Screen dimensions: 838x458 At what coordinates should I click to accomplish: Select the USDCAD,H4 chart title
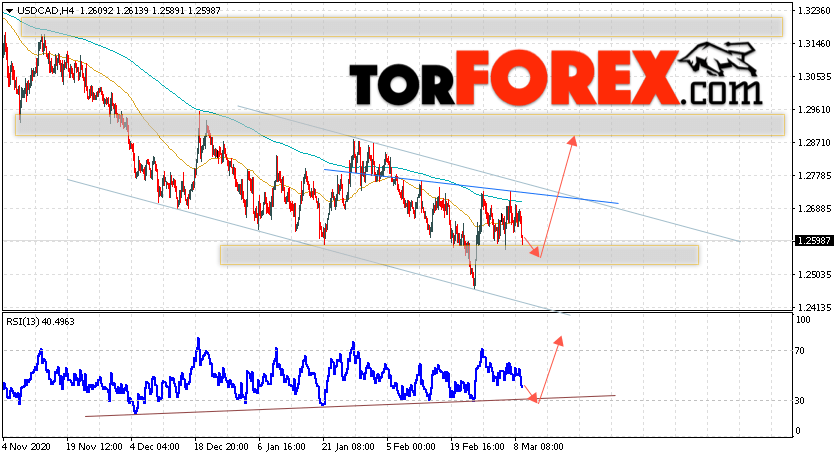click(x=45, y=11)
